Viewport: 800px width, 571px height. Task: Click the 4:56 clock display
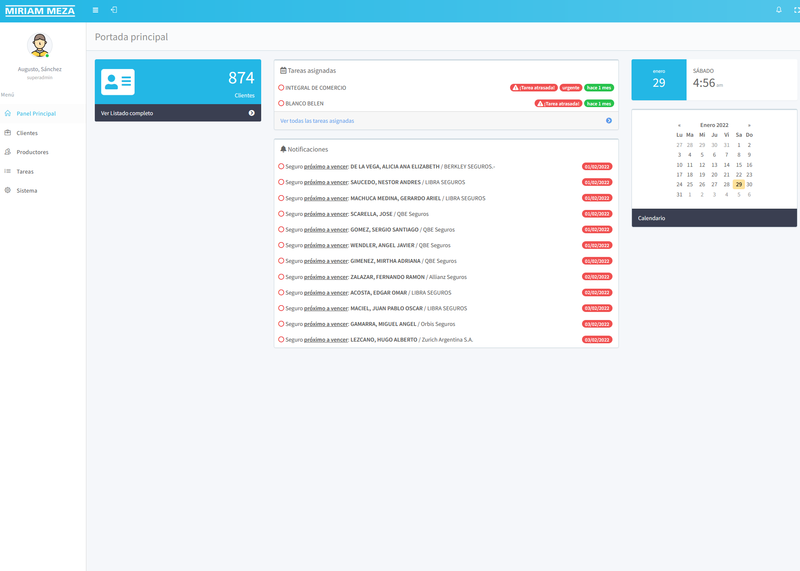coord(708,83)
